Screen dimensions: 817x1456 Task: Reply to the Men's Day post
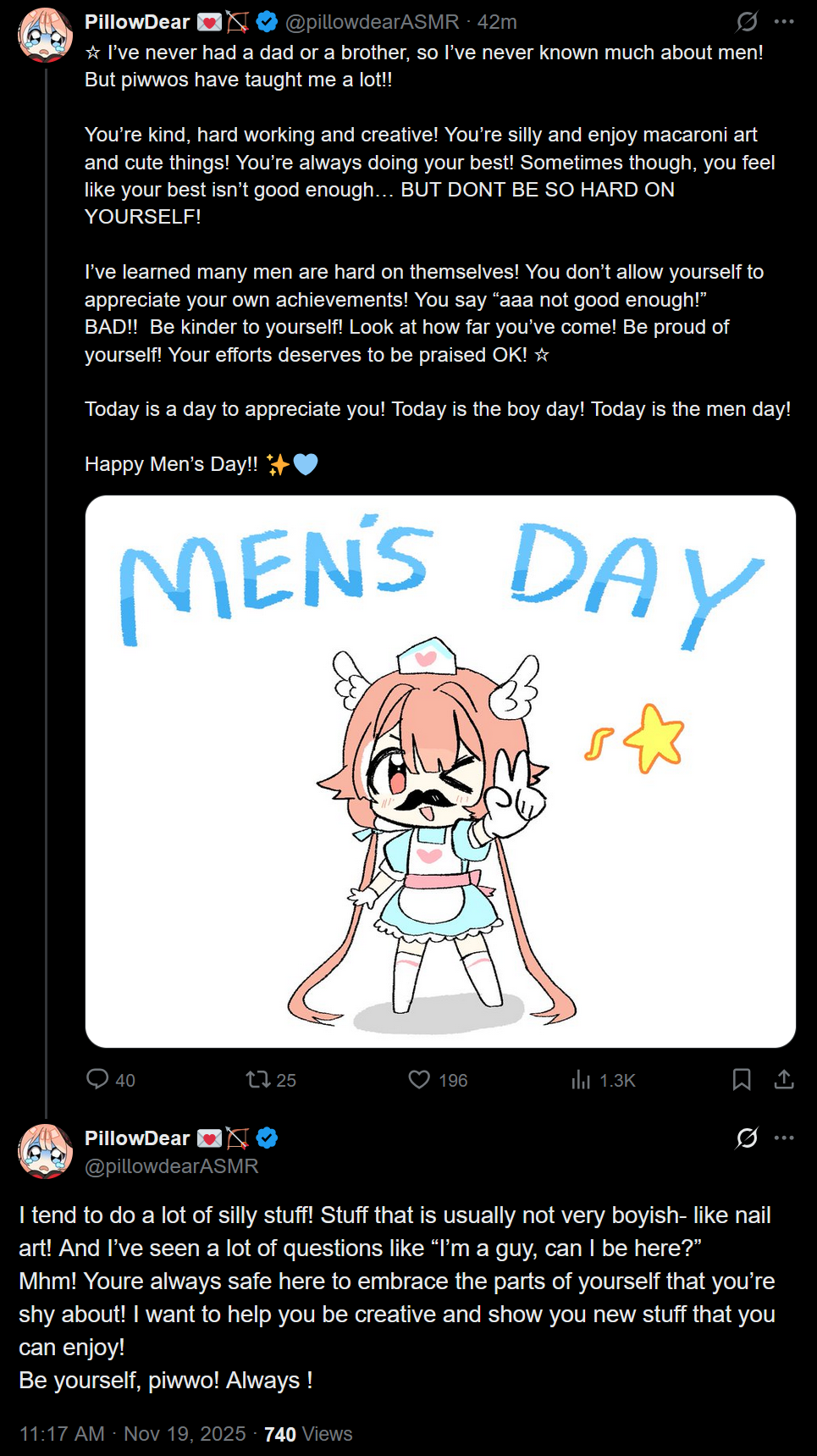click(98, 1079)
